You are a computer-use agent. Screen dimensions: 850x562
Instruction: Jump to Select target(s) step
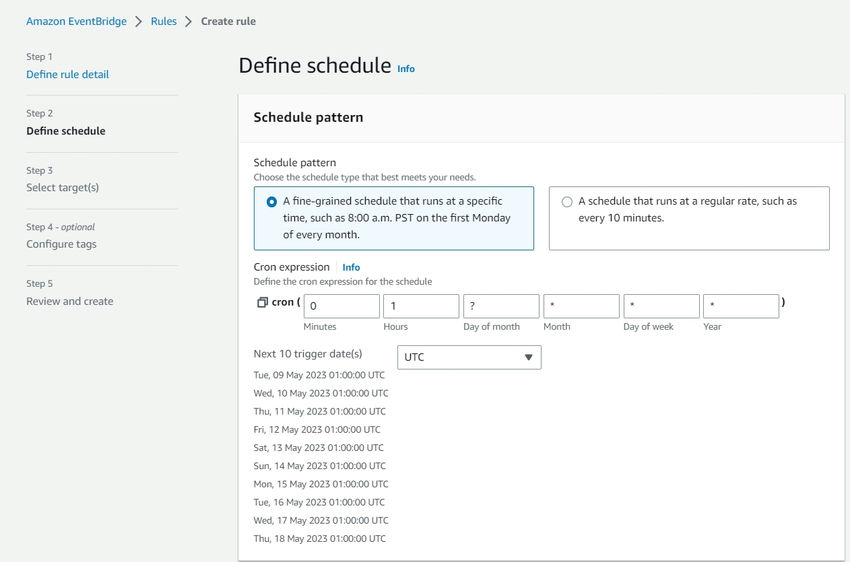click(62, 188)
